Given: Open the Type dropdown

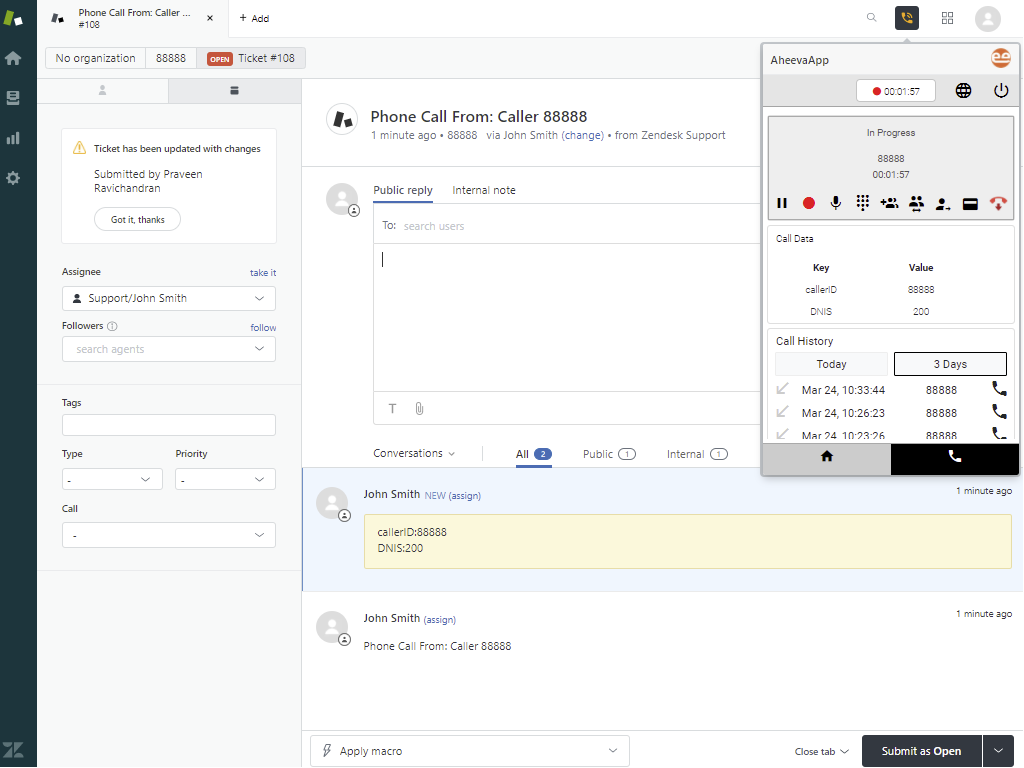Looking at the screenshot, I should [x=112, y=479].
